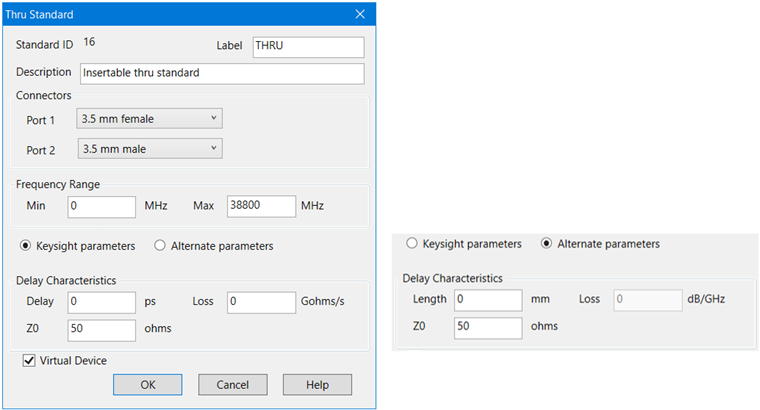Image resolution: width=760 pixels, height=410 pixels.
Task: Select Alternate parameters radio in right panel
Action: pos(546,243)
